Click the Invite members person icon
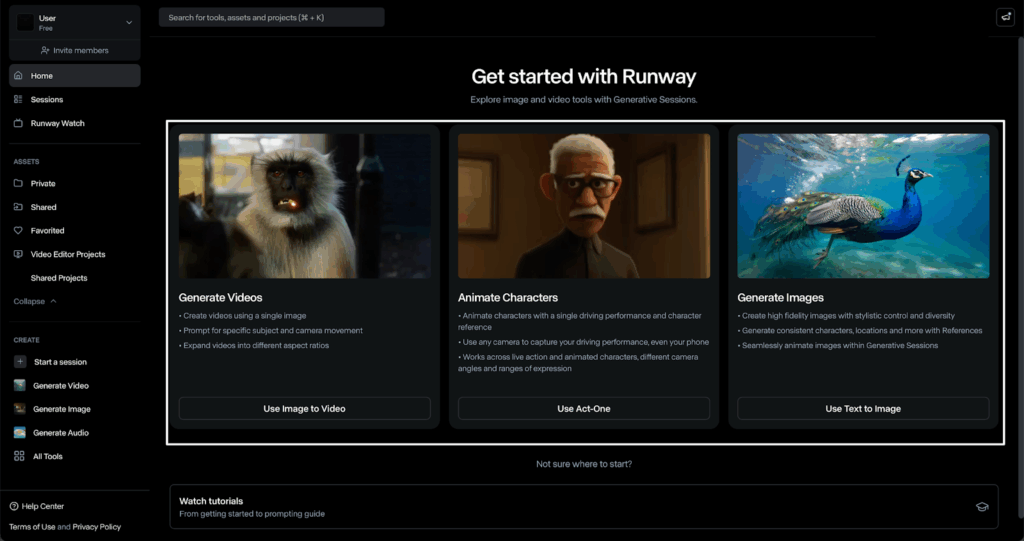 [x=45, y=50]
